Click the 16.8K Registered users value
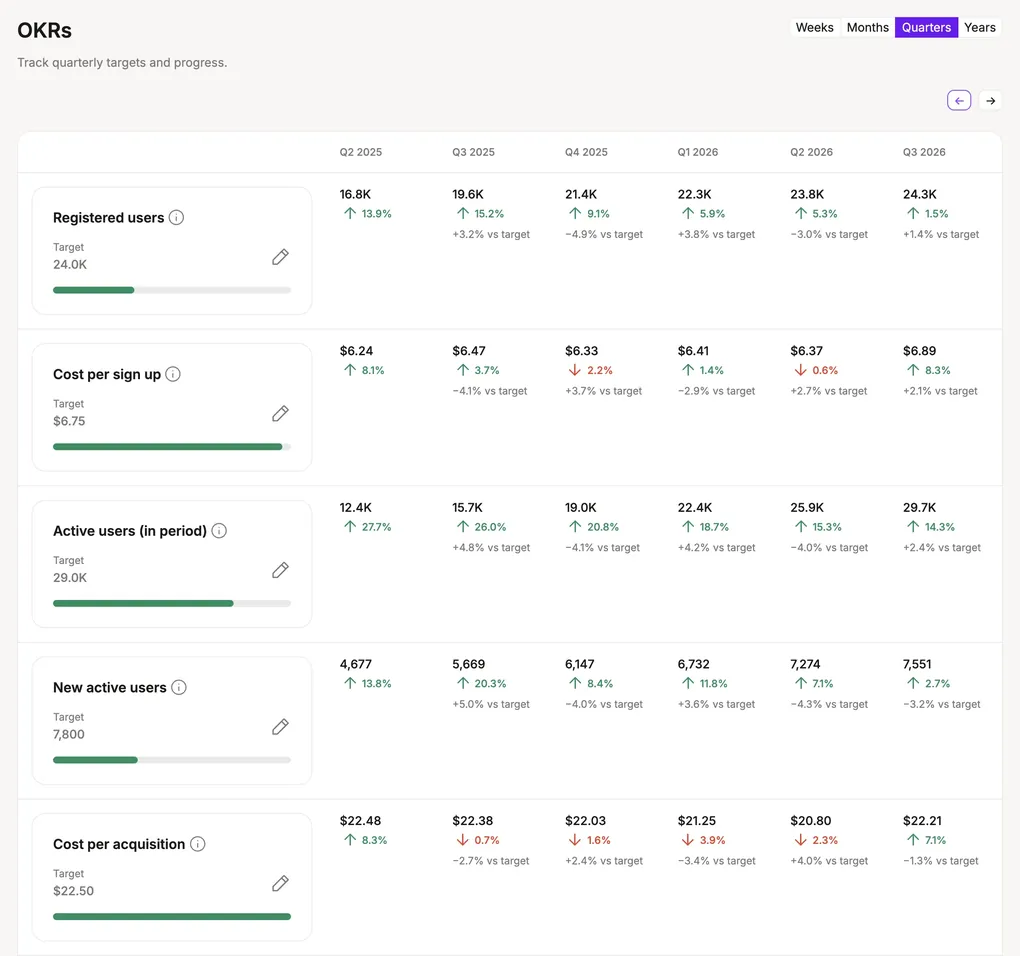Image resolution: width=1020 pixels, height=956 pixels. pyautogui.click(x=355, y=194)
